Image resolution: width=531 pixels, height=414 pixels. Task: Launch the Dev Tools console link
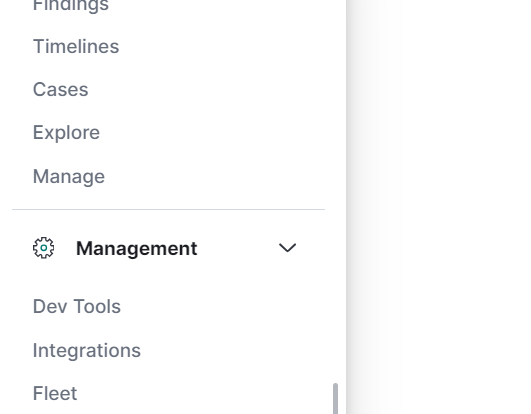[x=77, y=306]
